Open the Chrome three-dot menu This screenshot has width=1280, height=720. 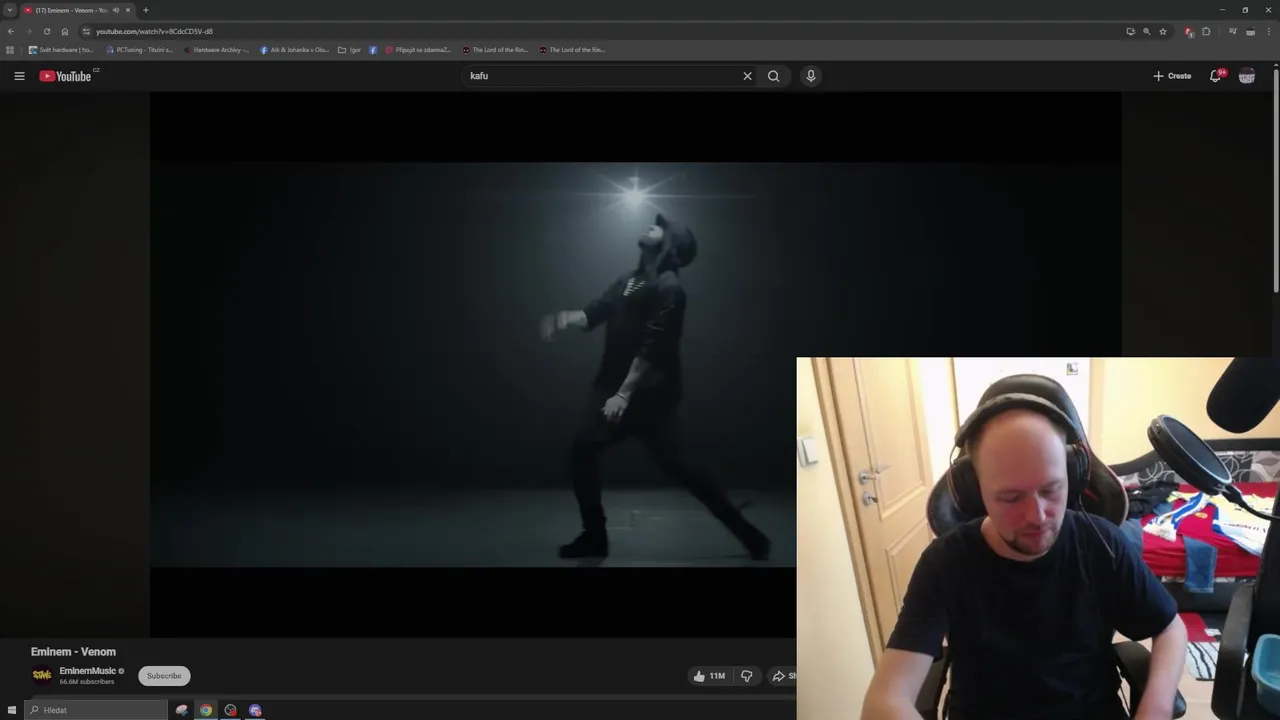point(1268,31)
